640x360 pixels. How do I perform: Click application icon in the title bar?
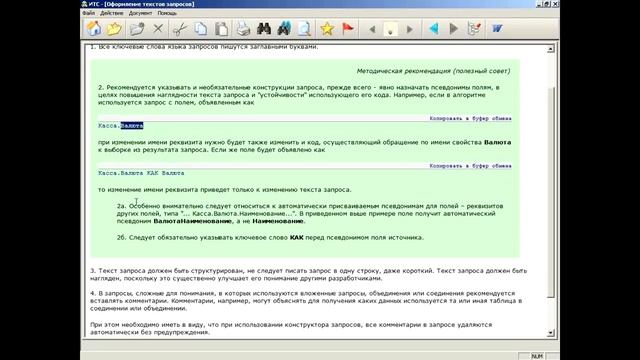(x=84, y=4)
